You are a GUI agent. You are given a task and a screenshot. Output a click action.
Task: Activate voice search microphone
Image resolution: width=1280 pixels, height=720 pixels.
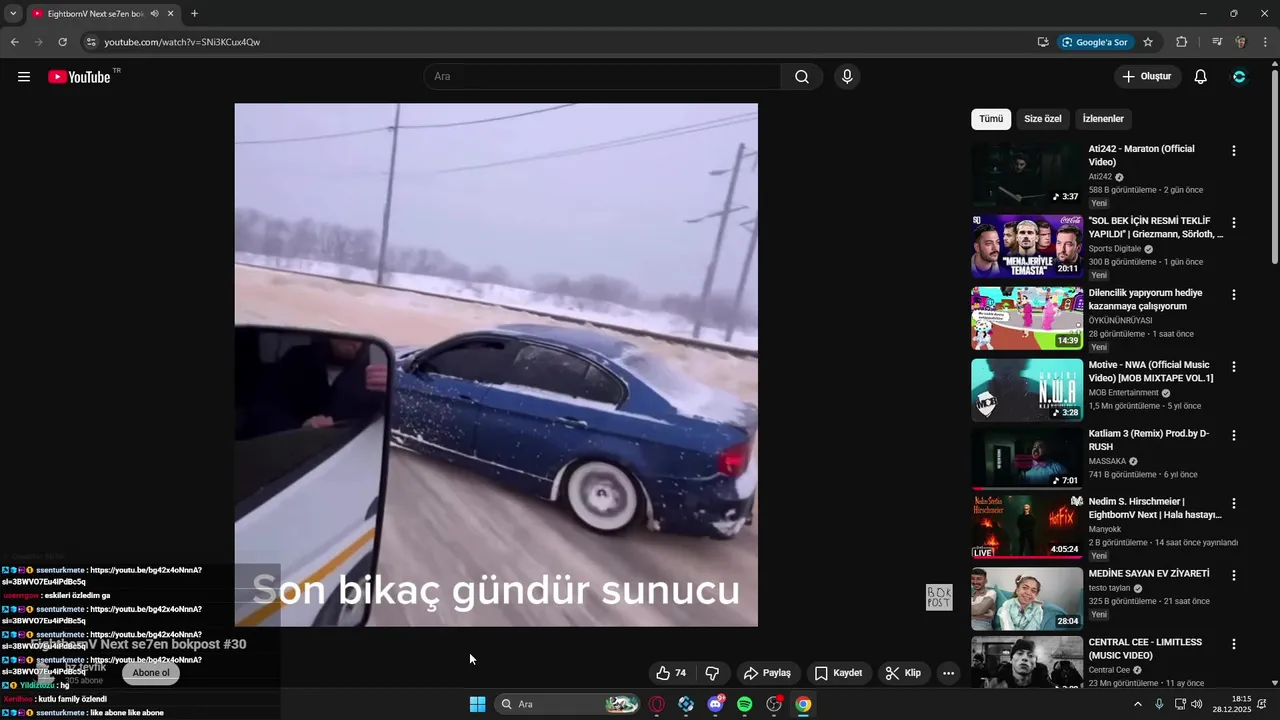847,77
